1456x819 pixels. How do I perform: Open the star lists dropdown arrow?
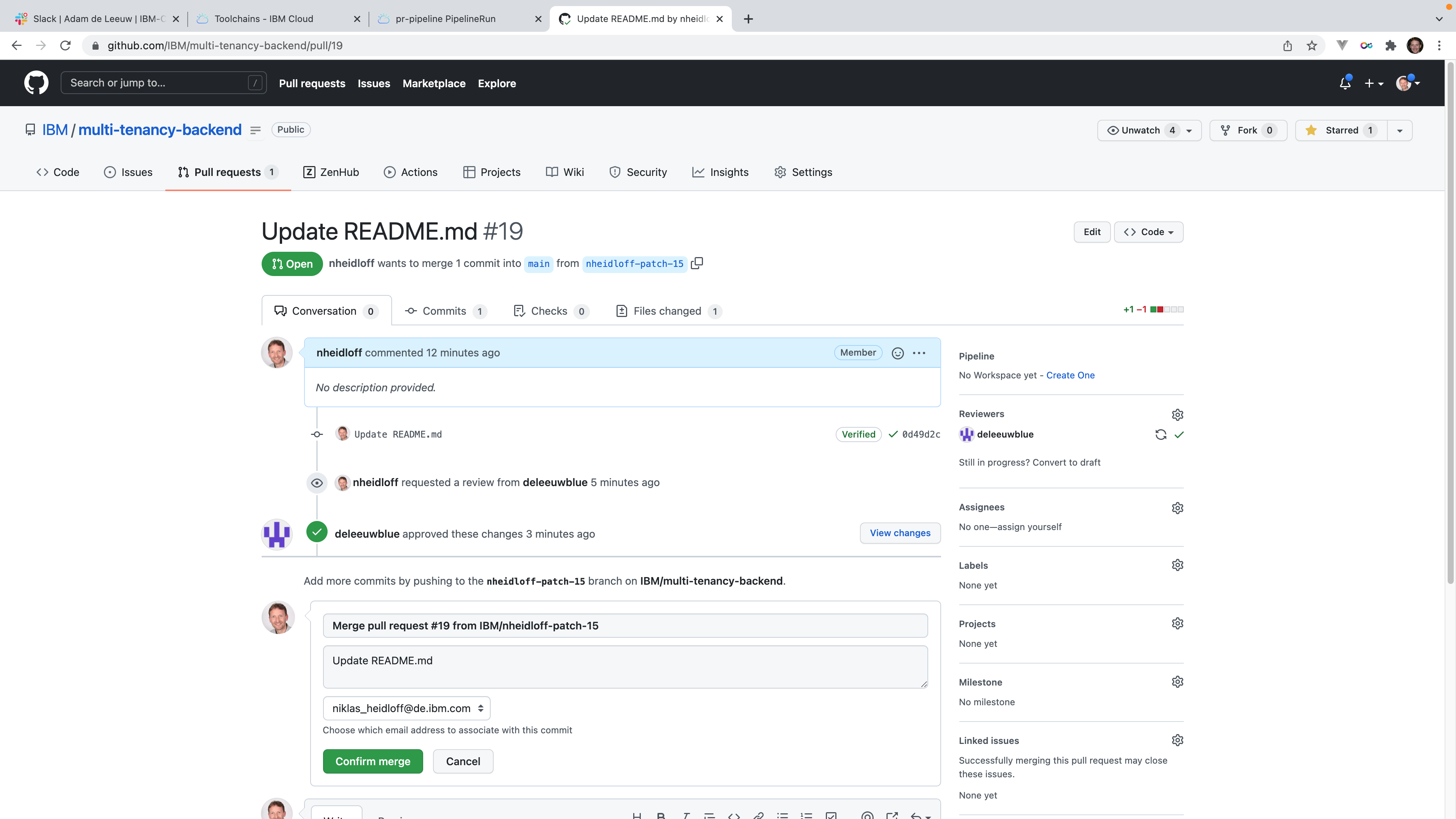click(x=1400, y=130)
